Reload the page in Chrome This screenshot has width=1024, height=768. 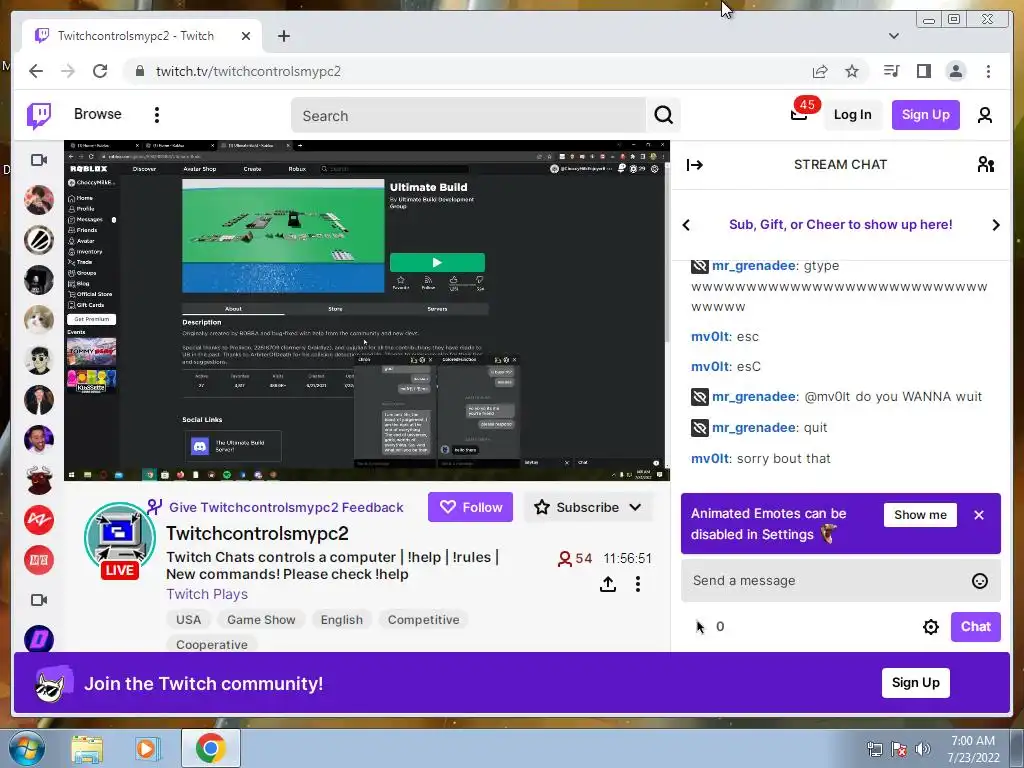pos(100,71)
